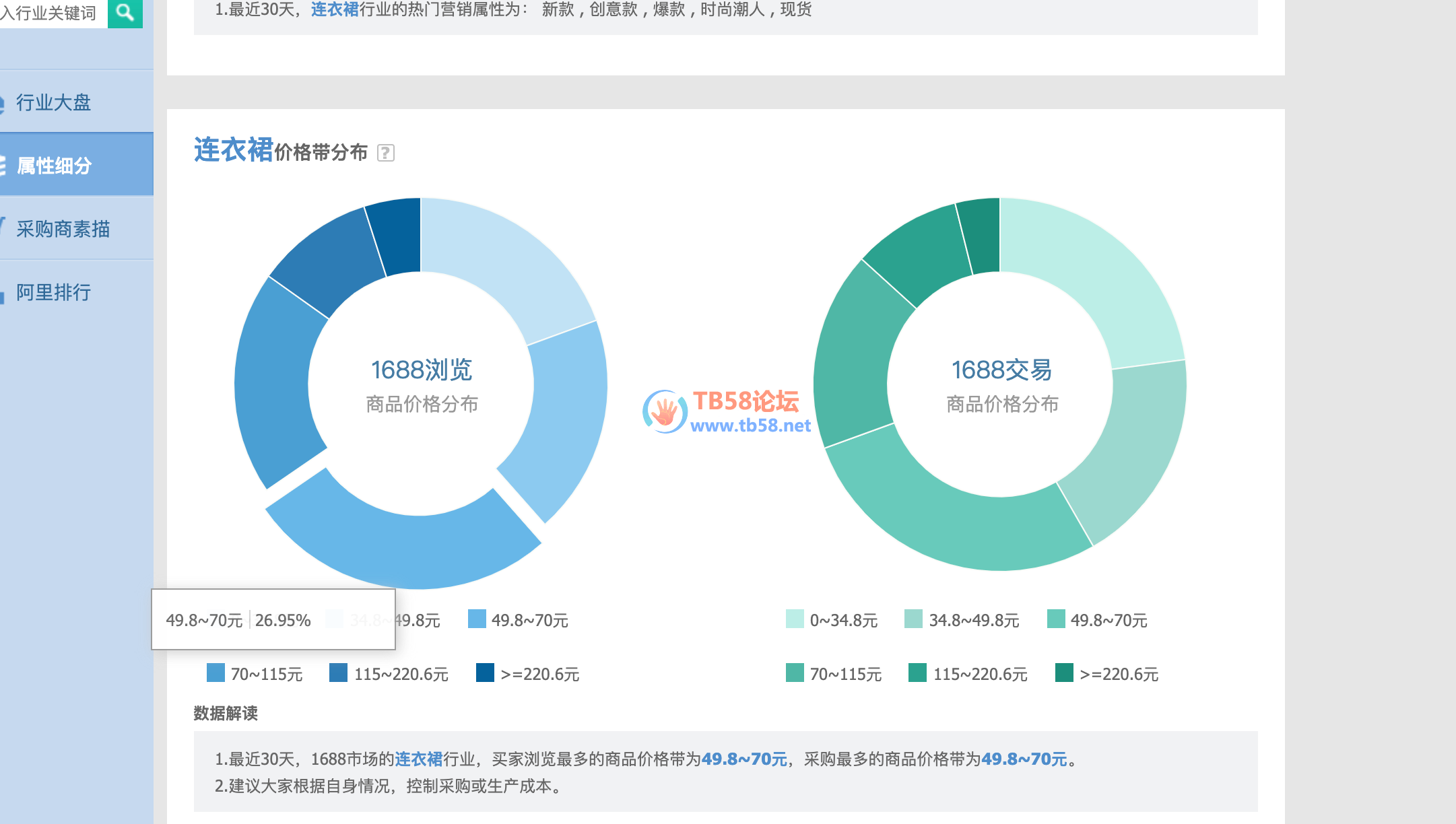This screenshot has height=824, width=1456.
Task: Toggle the 70~115元 legend in trade chart
Action: click(x=834, y=673)
